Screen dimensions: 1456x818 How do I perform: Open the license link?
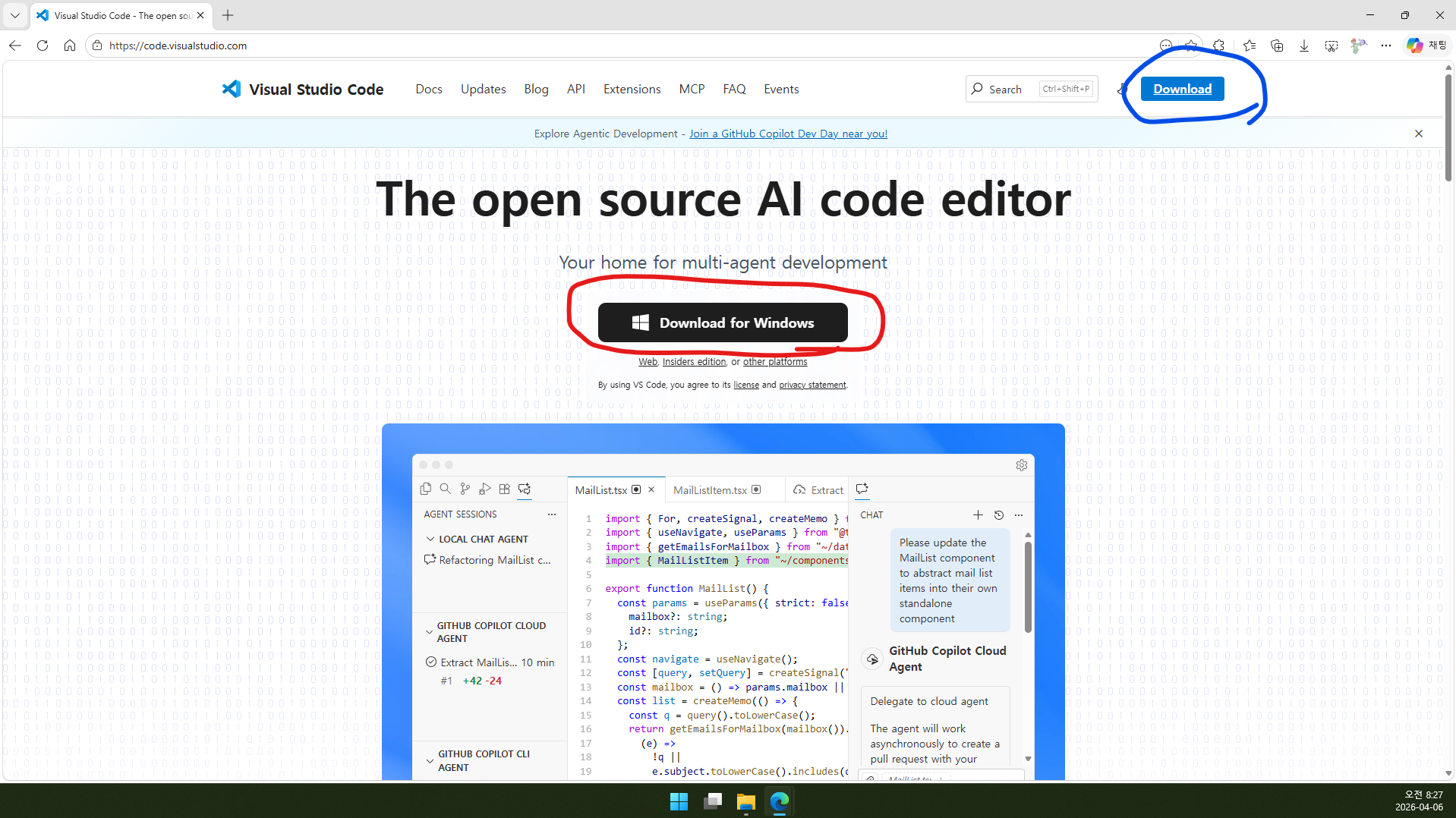[x=746, y=385]
